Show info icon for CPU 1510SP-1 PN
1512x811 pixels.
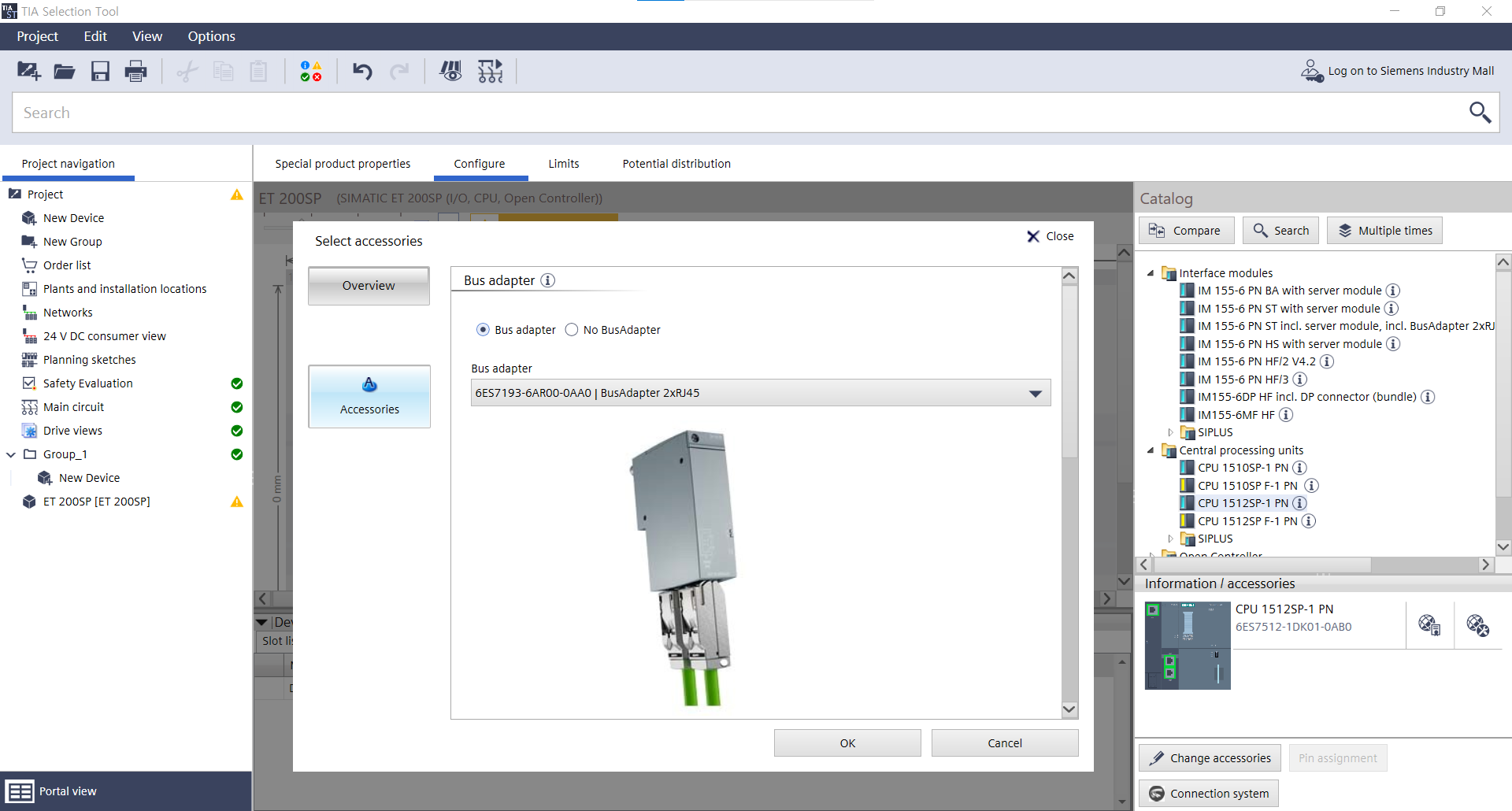click(x=1299, y=468)
